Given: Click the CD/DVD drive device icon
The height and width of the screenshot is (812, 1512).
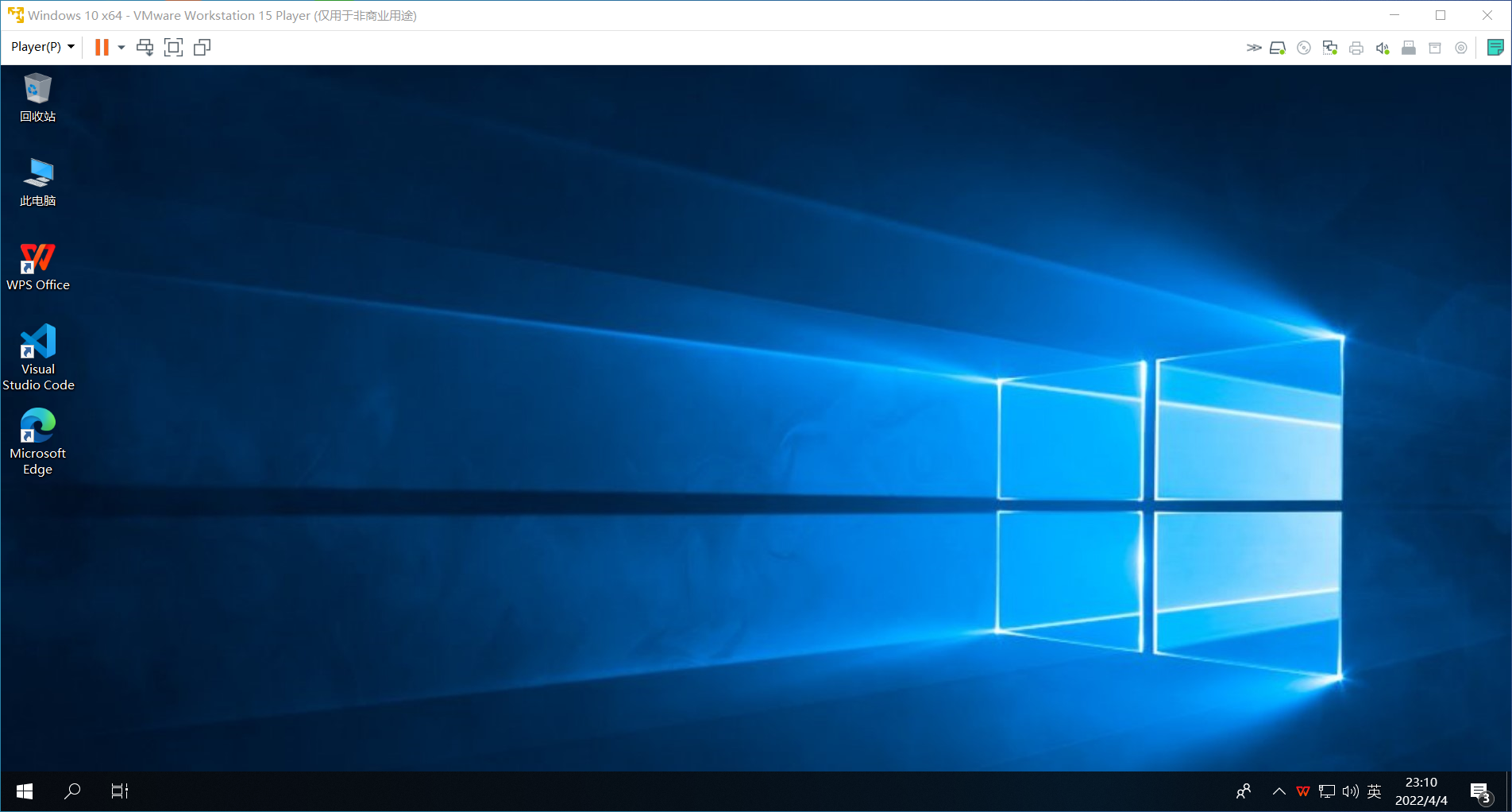Looking at the screenshot, I should pyautogui.click(x=1304, y=48).
